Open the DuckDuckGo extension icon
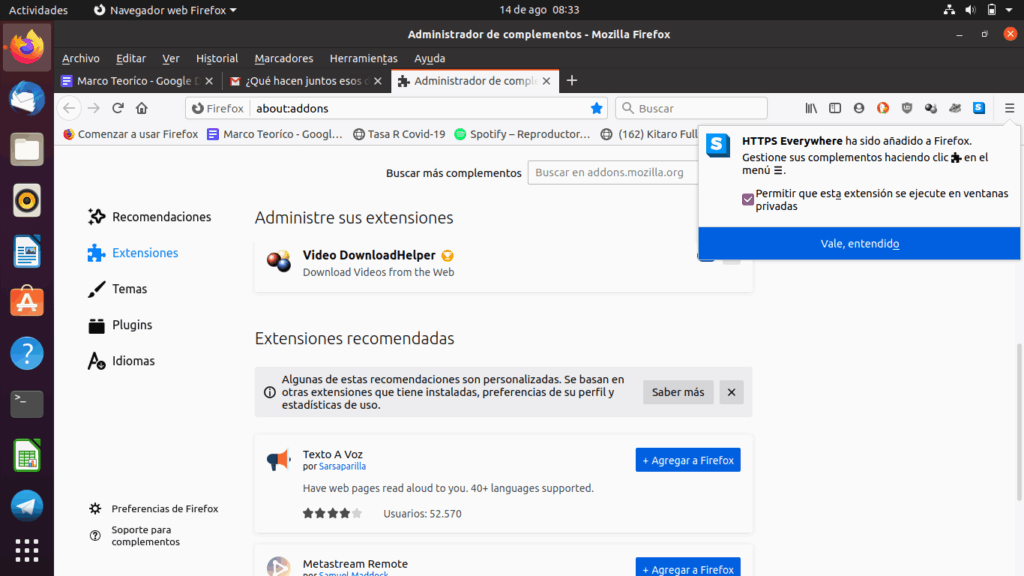Screen dimensions: 1024x576 pyautogui.click(x=883, y=108)
